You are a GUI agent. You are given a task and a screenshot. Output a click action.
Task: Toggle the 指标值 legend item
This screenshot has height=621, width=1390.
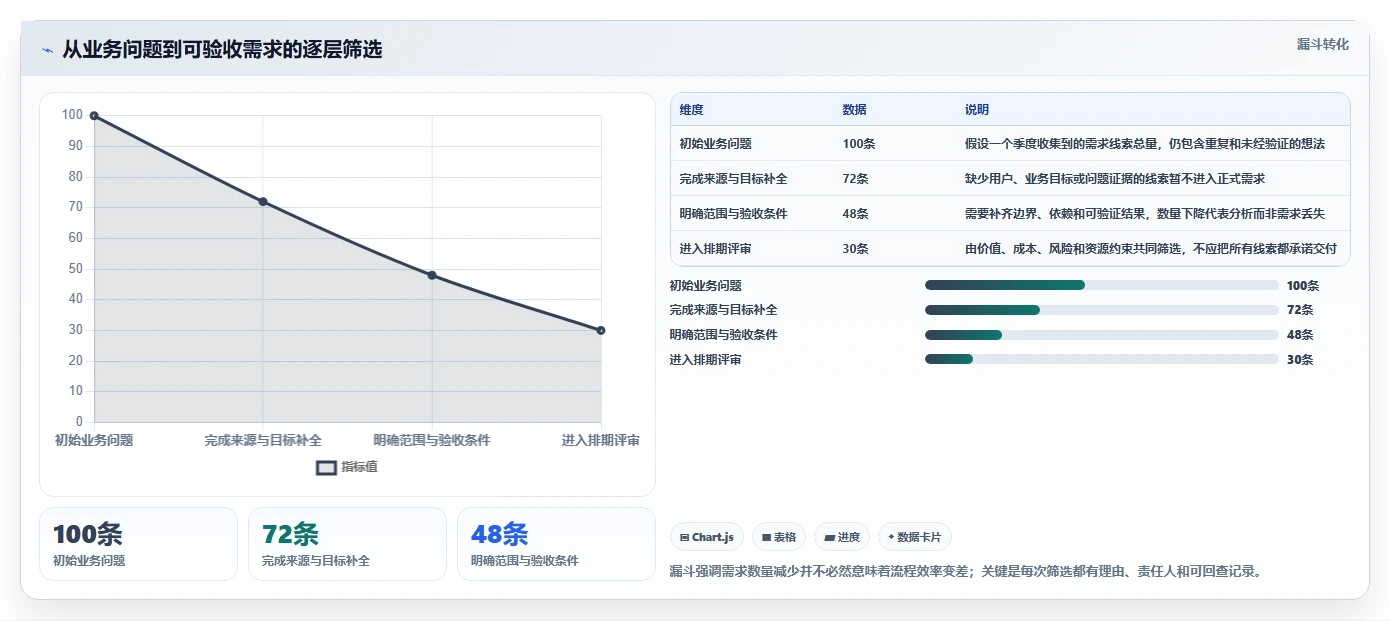(347, 467)
